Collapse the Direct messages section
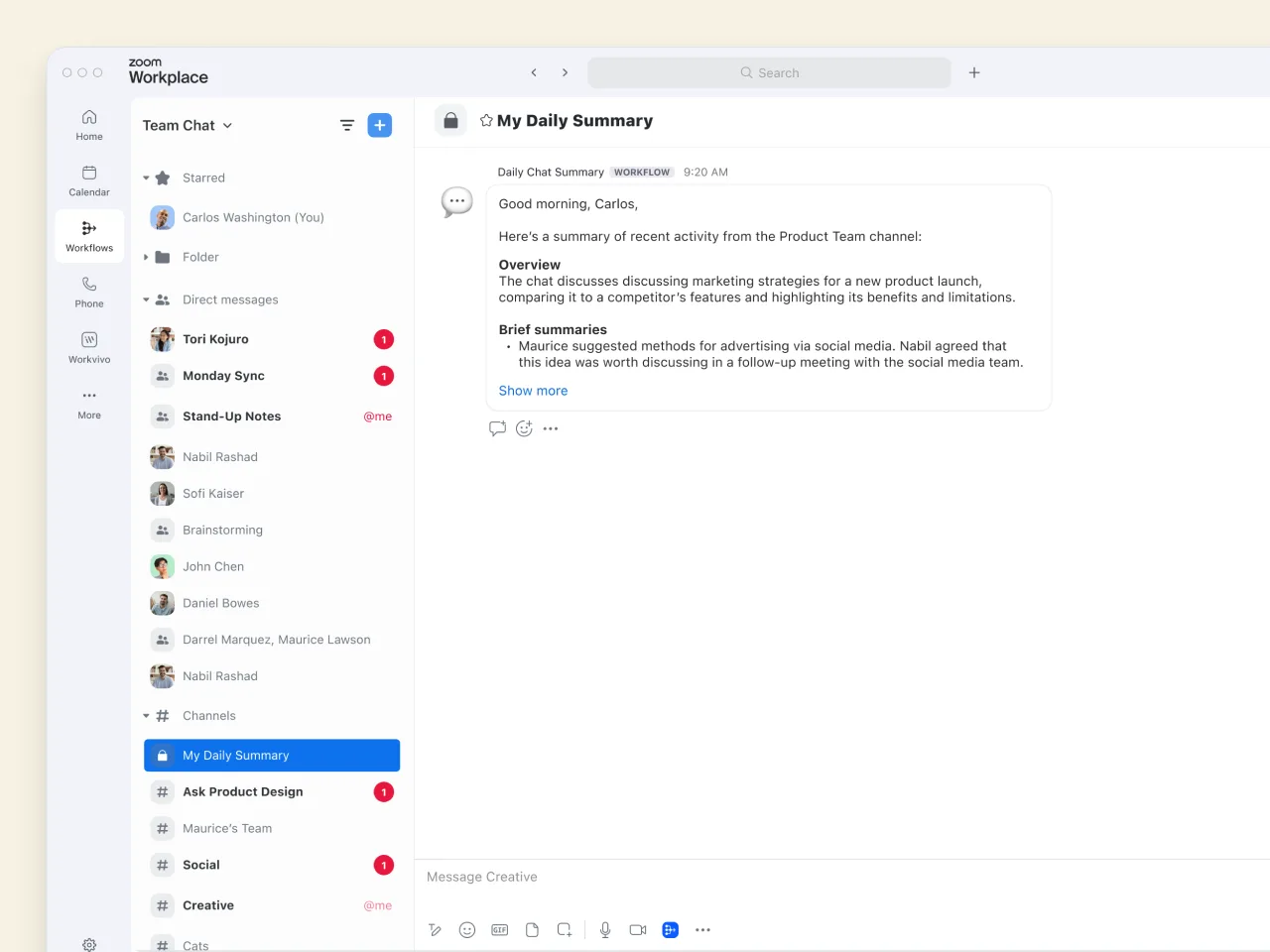Screen dimensions: 1270x952 click(144, 299)
